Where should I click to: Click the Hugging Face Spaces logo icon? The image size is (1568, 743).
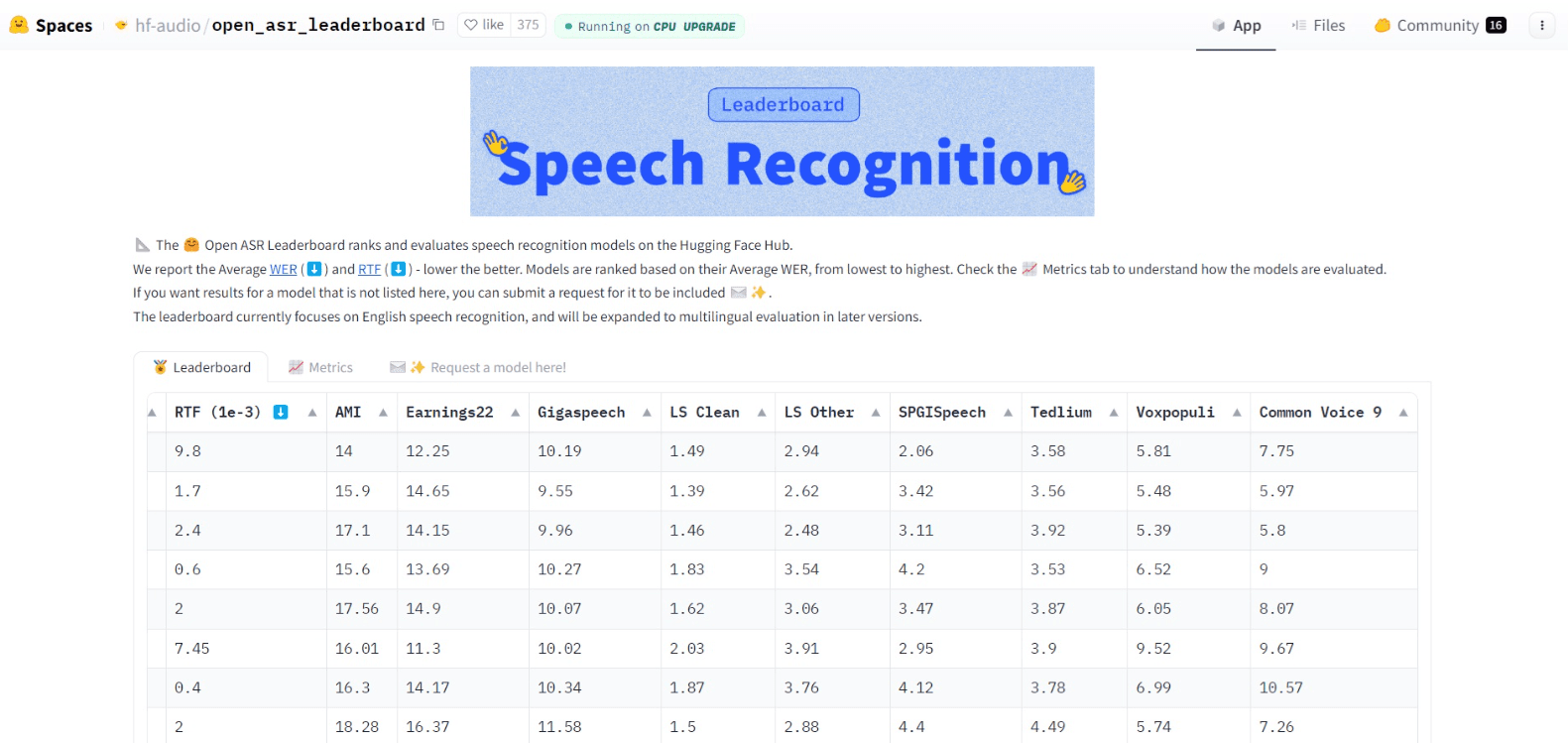[x=19, y=25]
